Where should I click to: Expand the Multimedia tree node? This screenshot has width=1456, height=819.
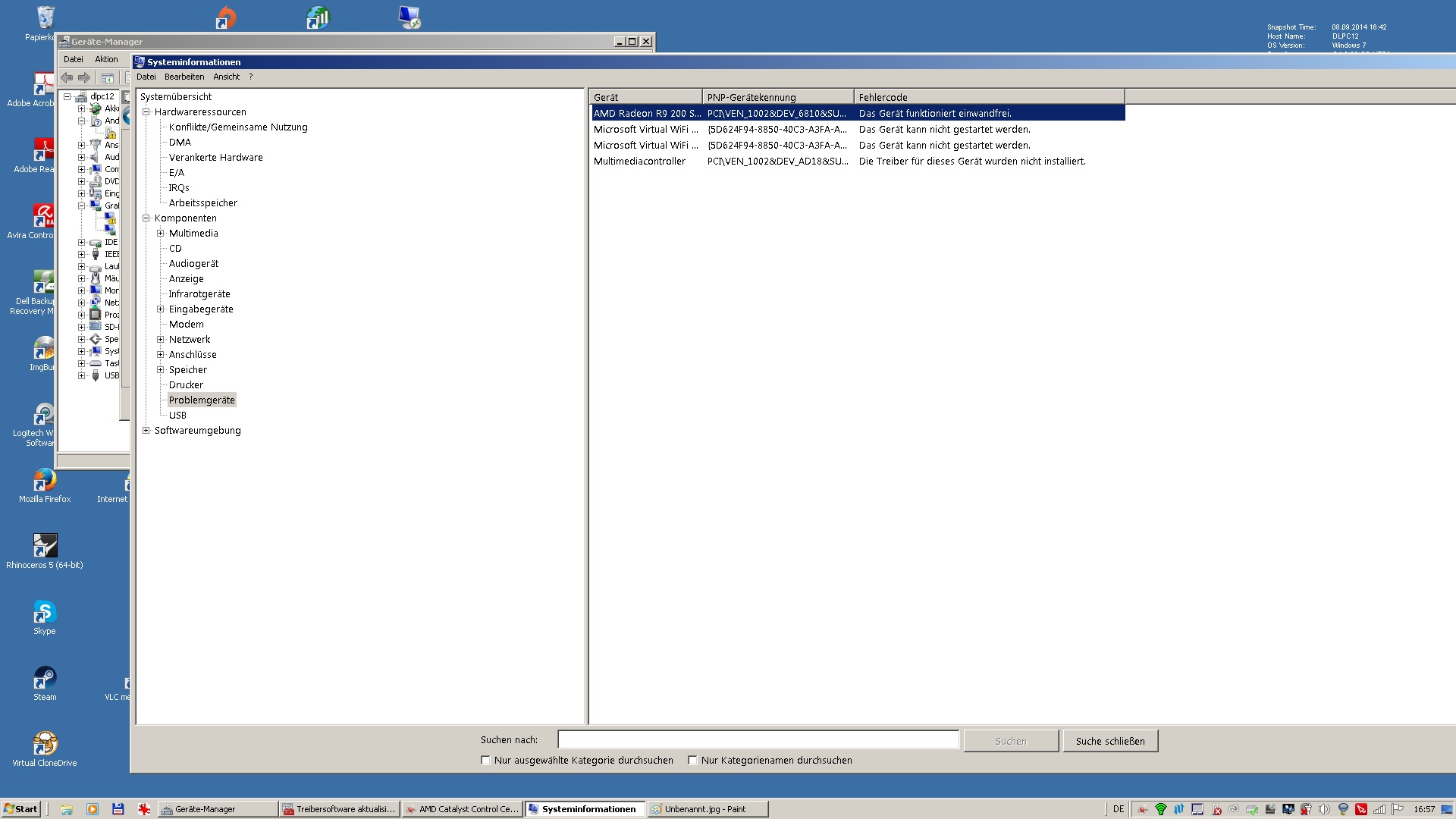[161, 234]
